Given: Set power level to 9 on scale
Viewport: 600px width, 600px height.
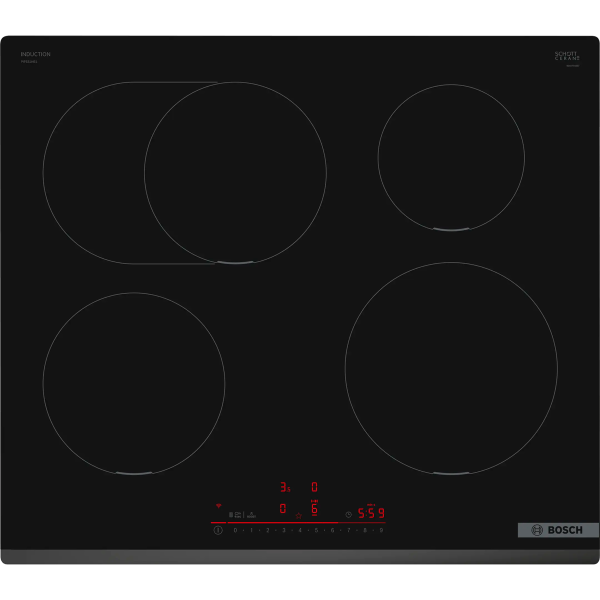Looking at the screenshot, I should click(381, 530).
